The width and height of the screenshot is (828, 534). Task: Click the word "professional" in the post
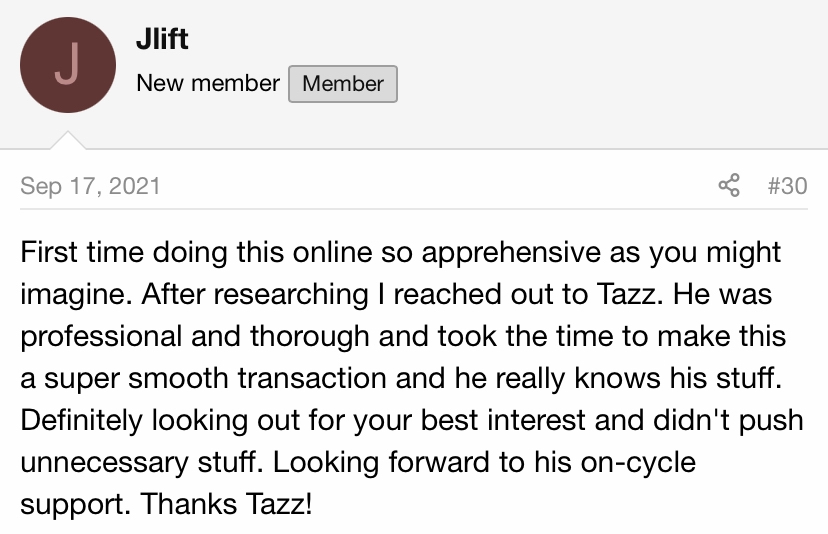pyautogui.click(x=101, y=337)
